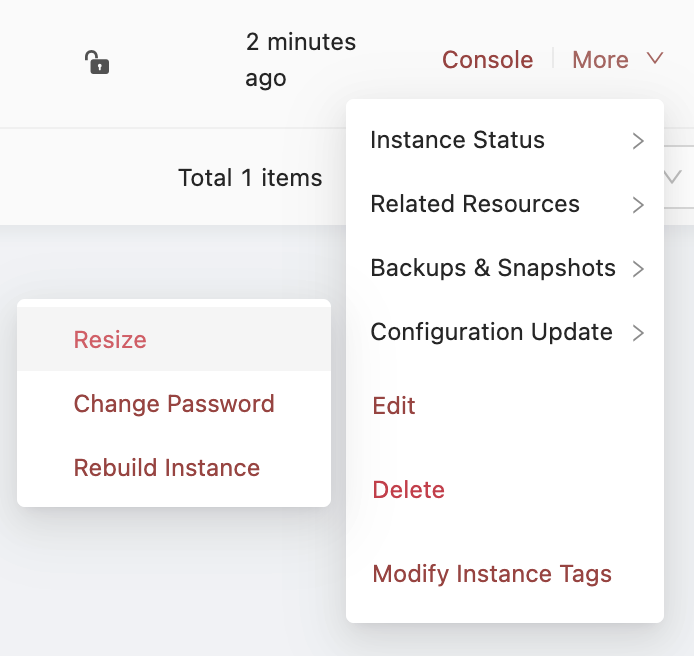Click the unlocked padlock icon

(97, 62)
